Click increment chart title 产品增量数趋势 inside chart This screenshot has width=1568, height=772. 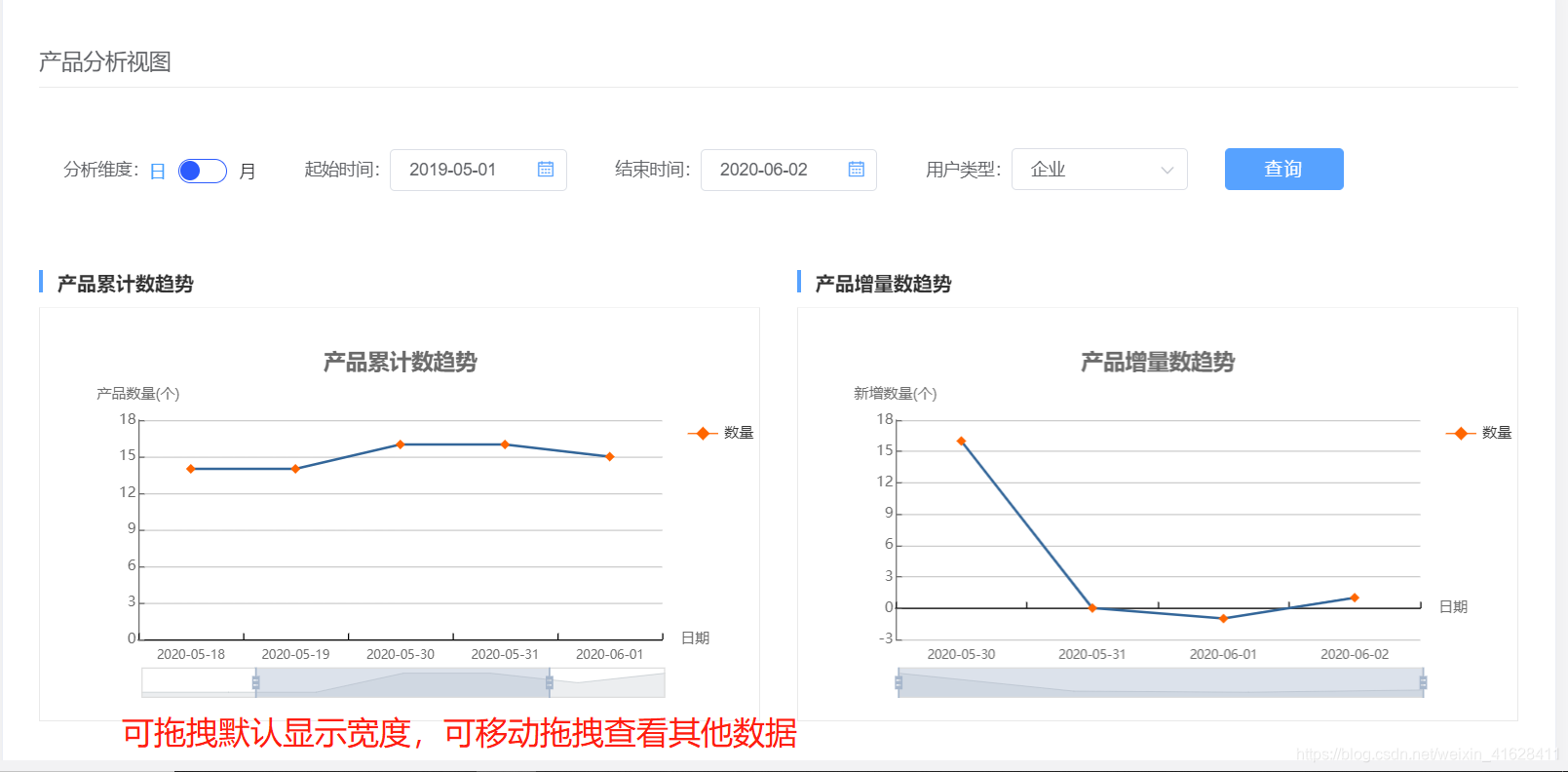point(1158,363)
